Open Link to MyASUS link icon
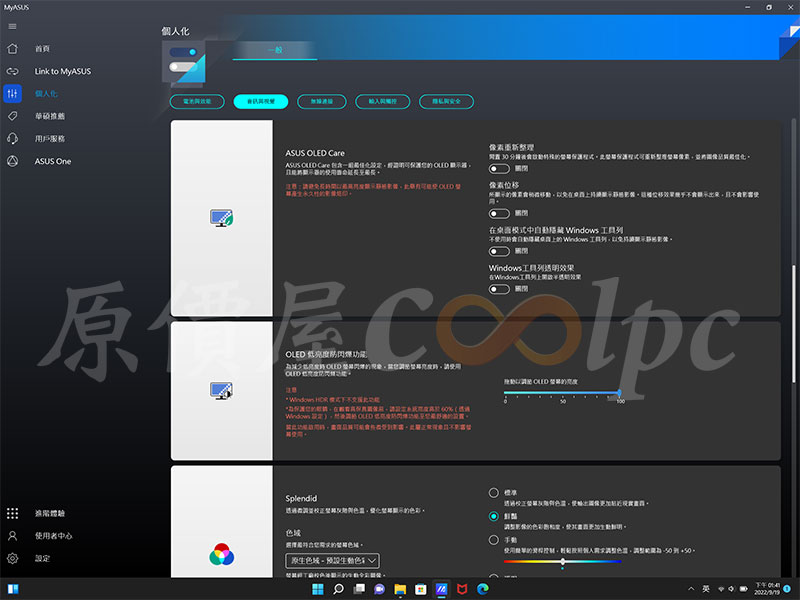Viewport: 800px width, 600px height. [x=12, y=71]
